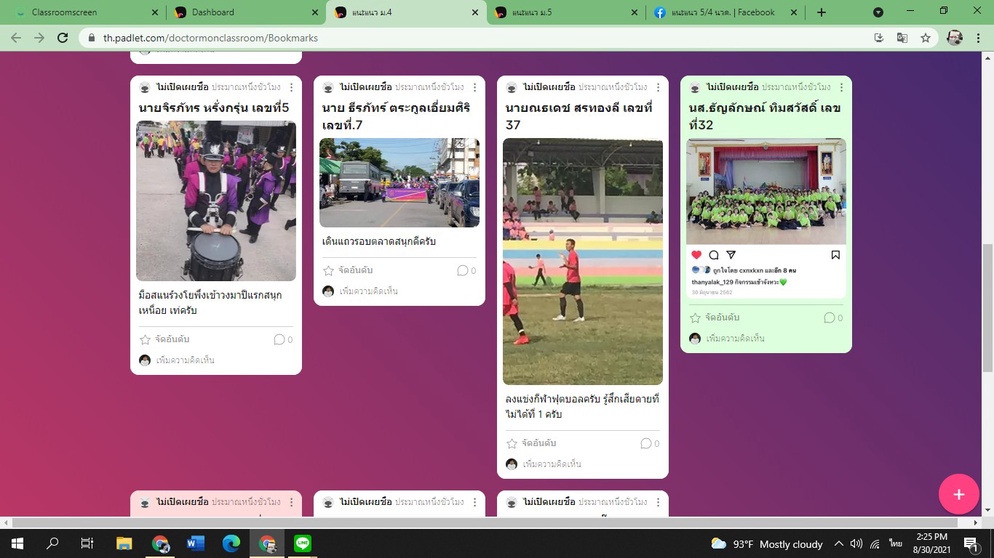Open options menu on นาย ธีรภัทร์ post

(475, 87)
